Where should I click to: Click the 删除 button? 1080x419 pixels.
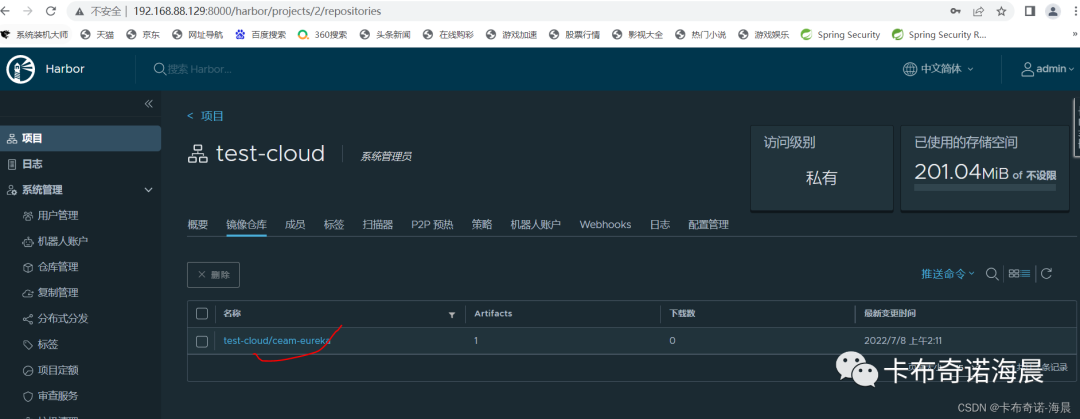point(214,274)
